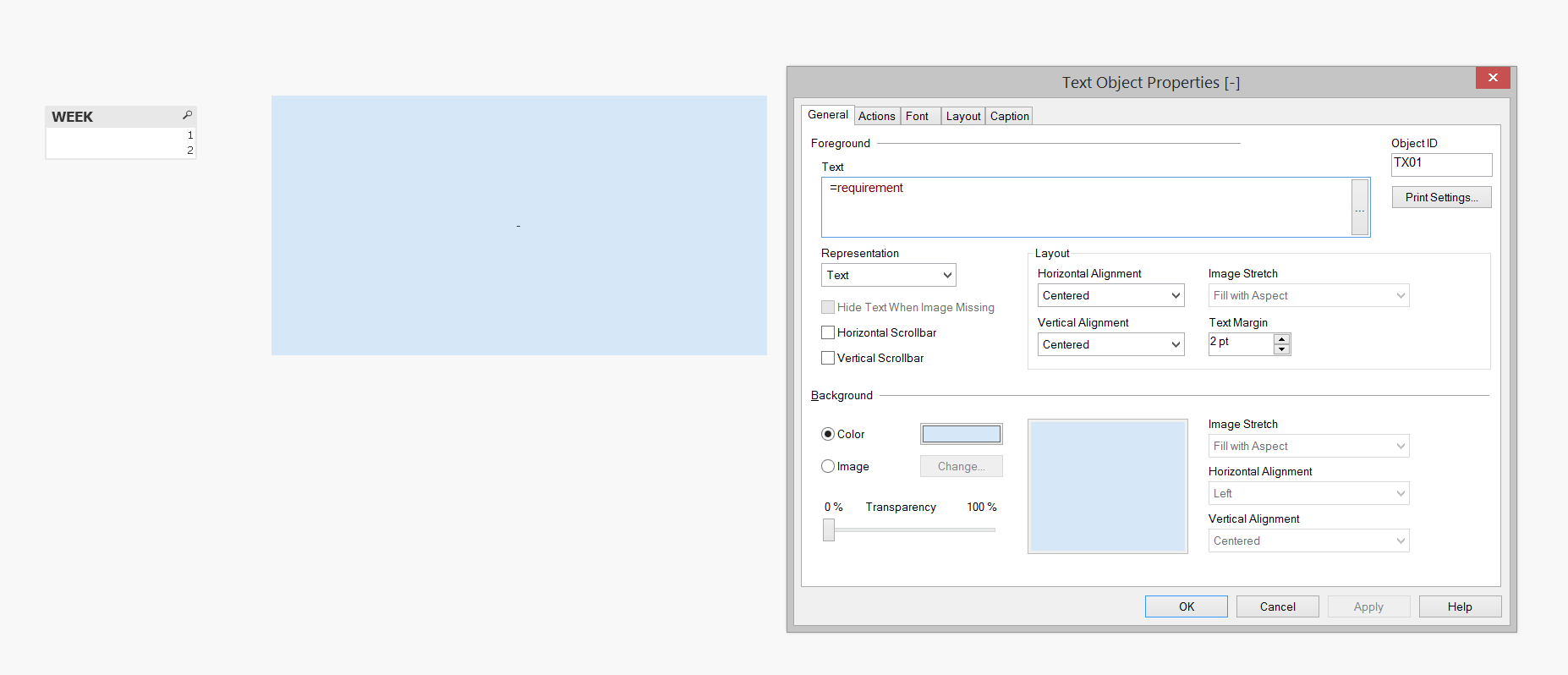This screenshot has height=675, width=1568.
Task: Increase the Text Margin spinner value
Action: [x=1282, y=339]
